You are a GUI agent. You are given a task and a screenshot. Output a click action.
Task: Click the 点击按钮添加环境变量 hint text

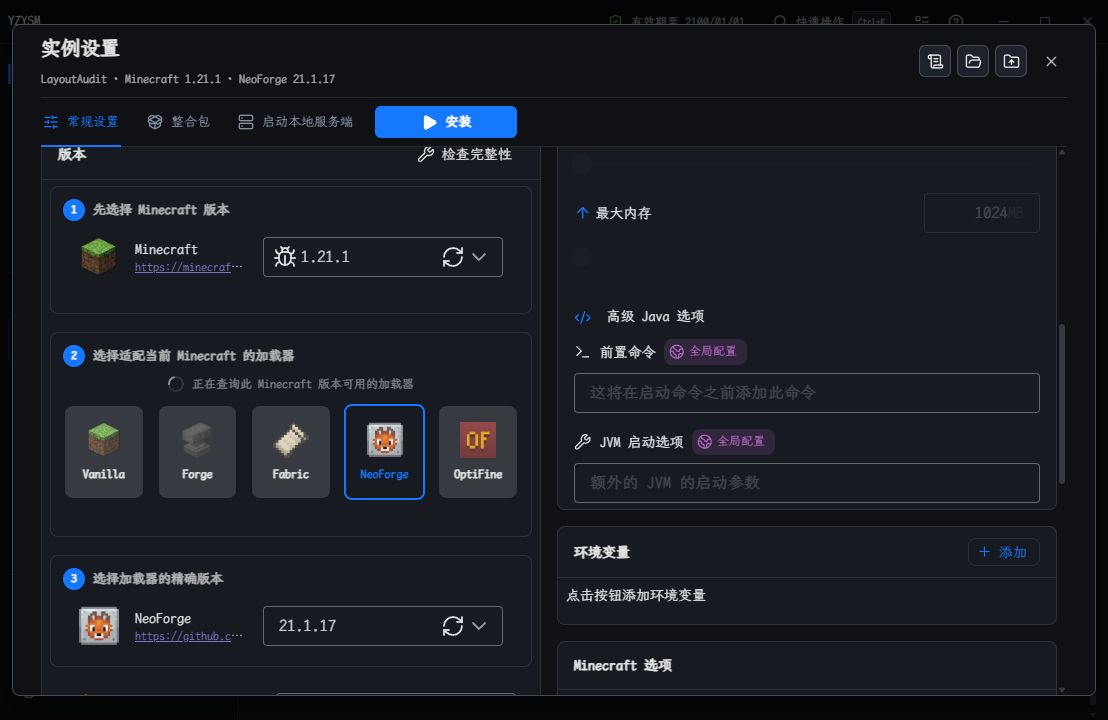pyautogui.click(x=636, y=596)
